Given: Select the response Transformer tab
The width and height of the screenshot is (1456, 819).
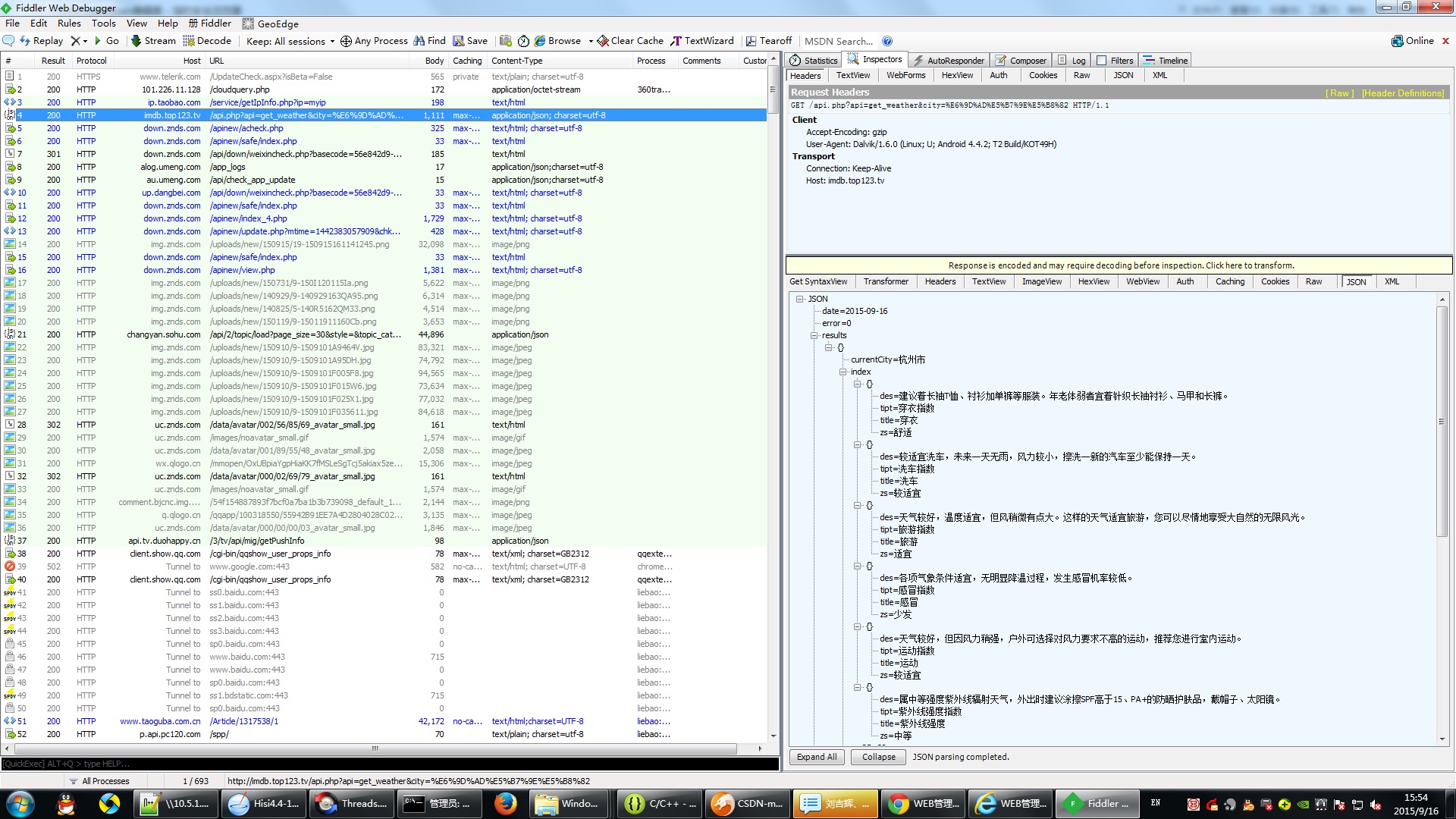Looking at the screenshot, I should point(885,281).
